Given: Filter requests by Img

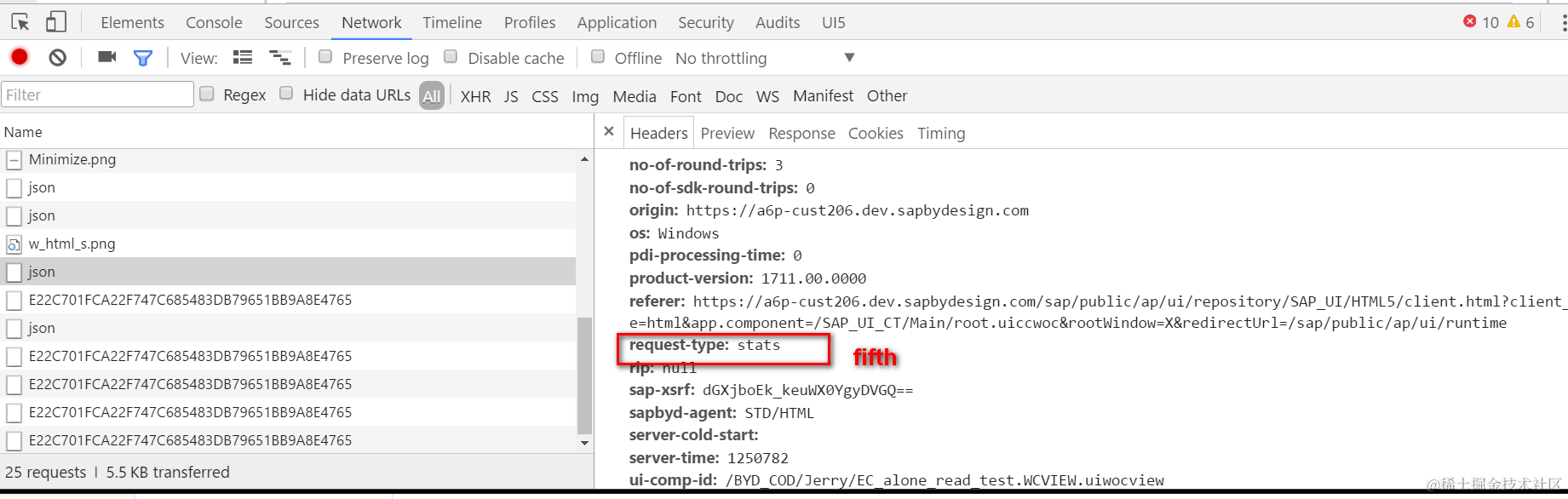Looking at the screenshot, I should pos(585,96).
